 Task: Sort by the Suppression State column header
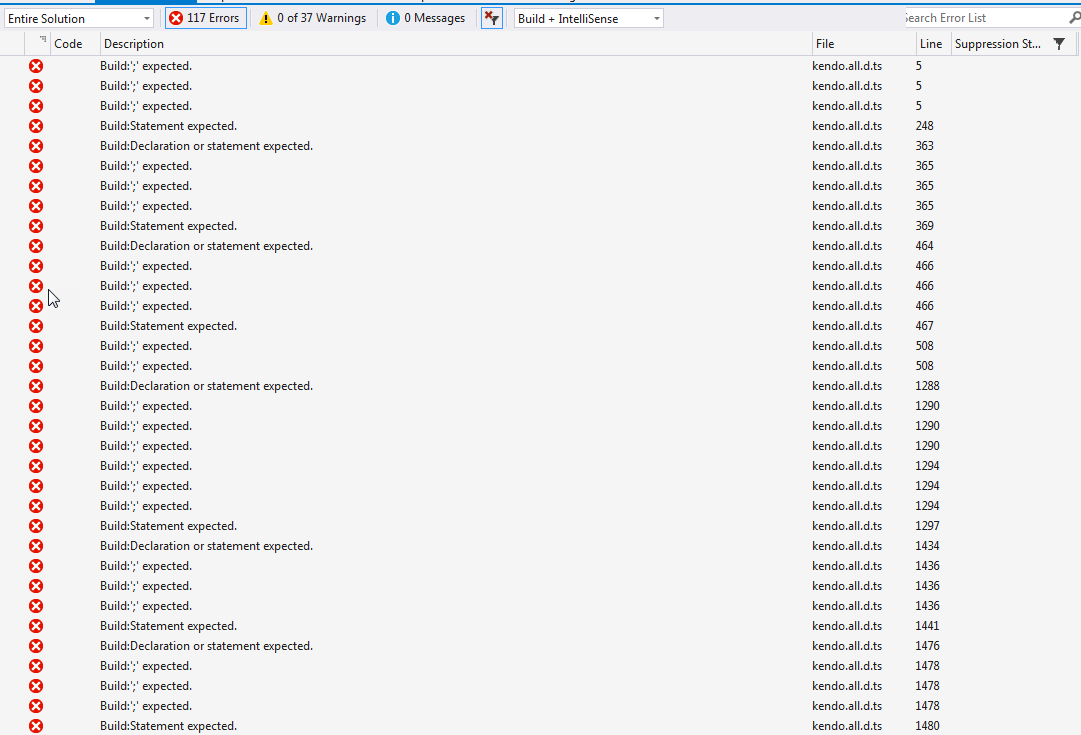[998, 43]
